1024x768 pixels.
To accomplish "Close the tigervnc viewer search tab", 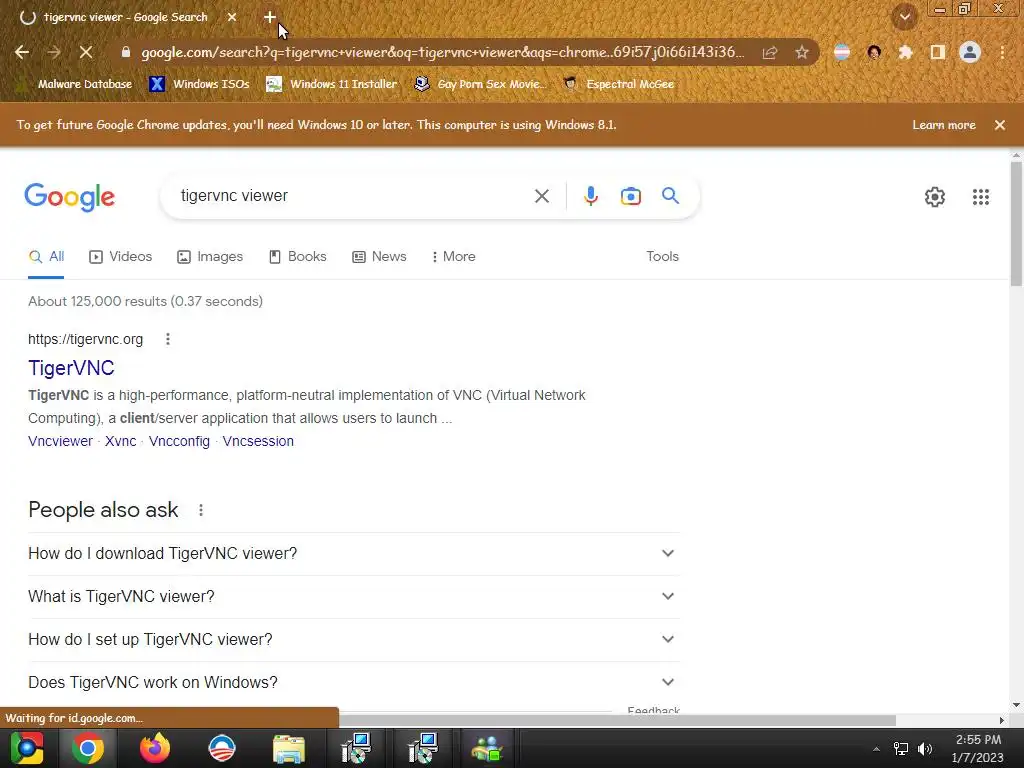I will 232,18.
